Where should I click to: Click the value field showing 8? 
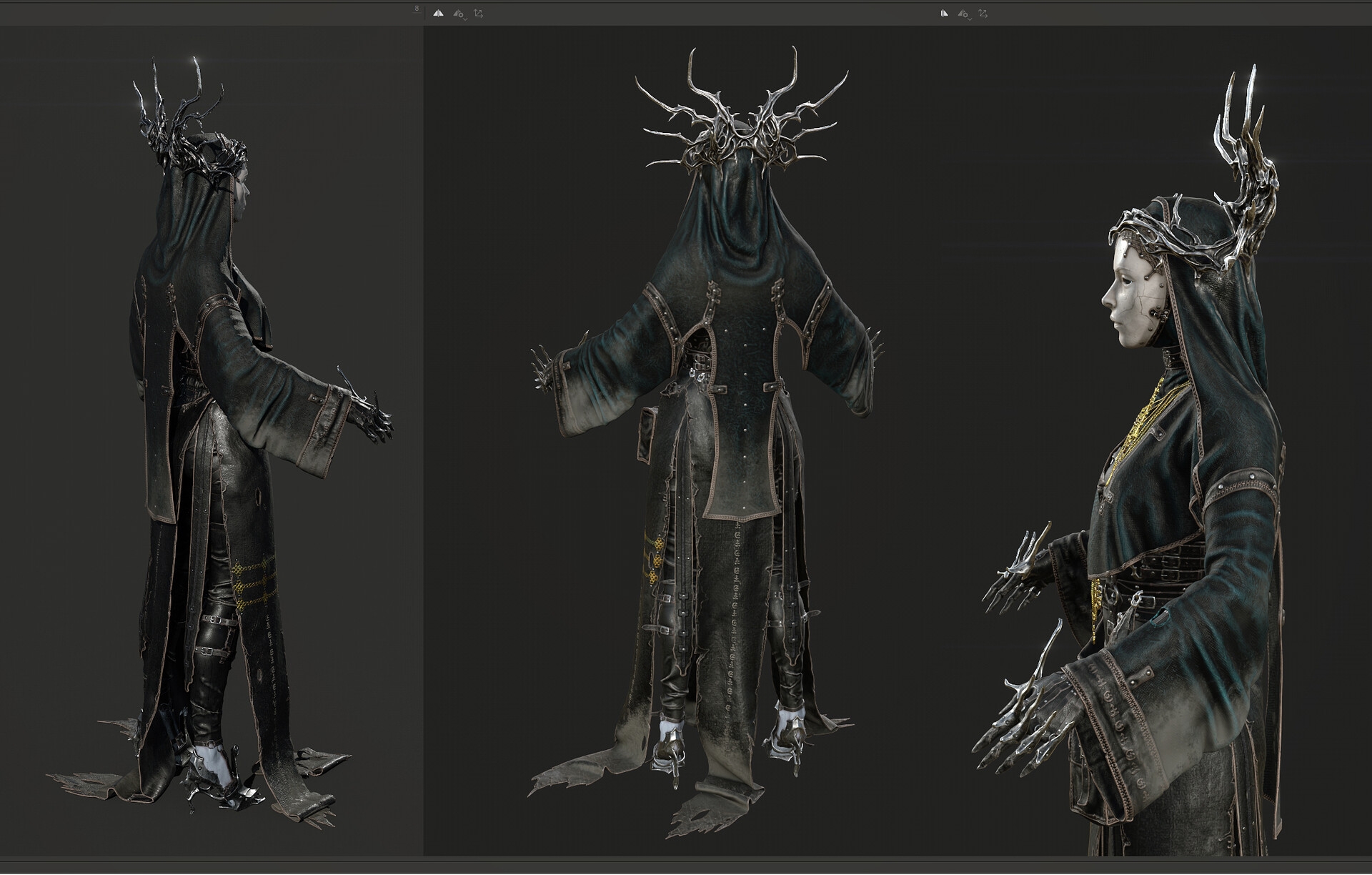pos(417,9)
